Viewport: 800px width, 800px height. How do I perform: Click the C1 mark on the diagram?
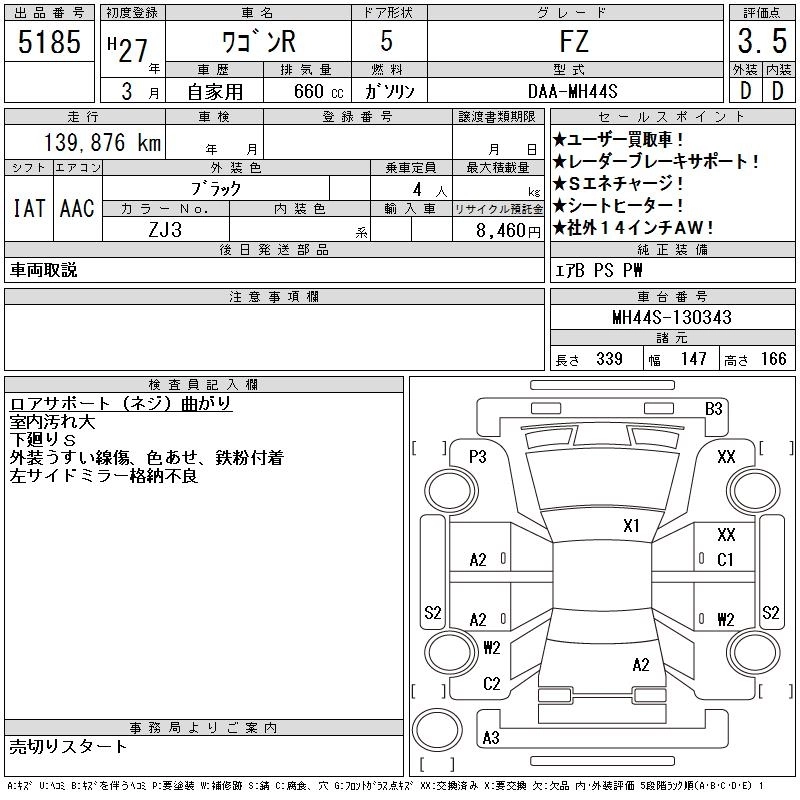coord(725,560)
